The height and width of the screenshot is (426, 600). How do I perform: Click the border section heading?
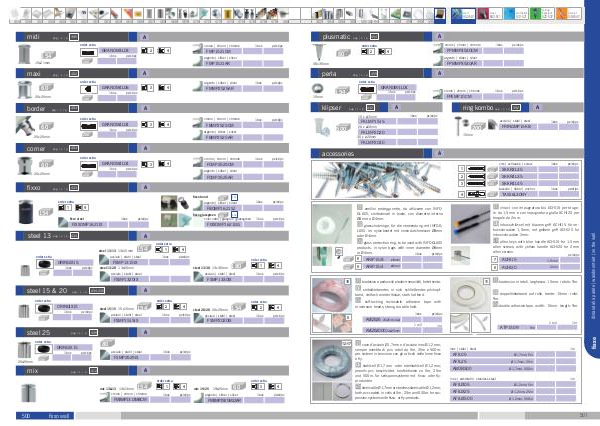pos(36,108)
